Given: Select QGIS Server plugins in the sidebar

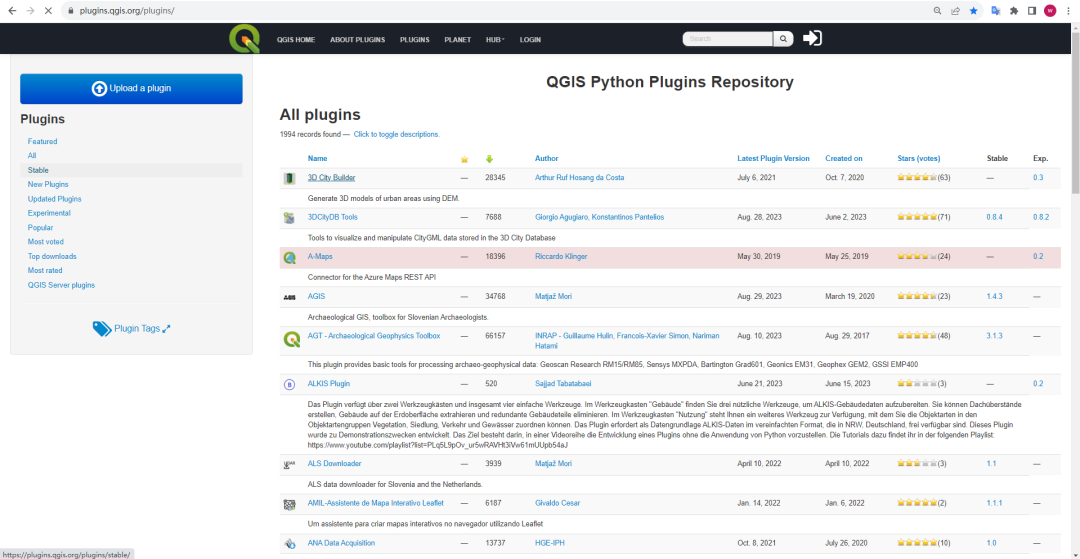Looking at the screenshot, I should point(61,285).
